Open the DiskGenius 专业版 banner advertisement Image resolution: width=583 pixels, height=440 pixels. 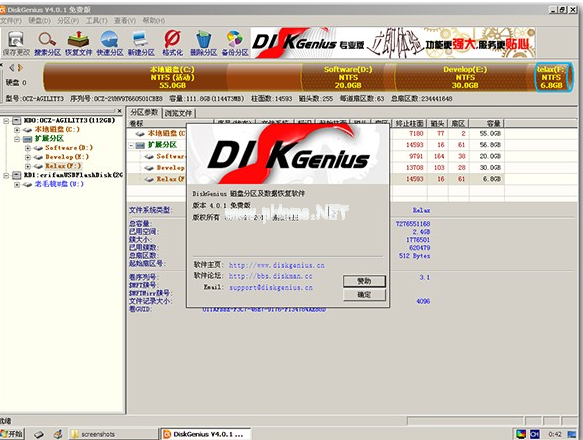click(393, 43)
